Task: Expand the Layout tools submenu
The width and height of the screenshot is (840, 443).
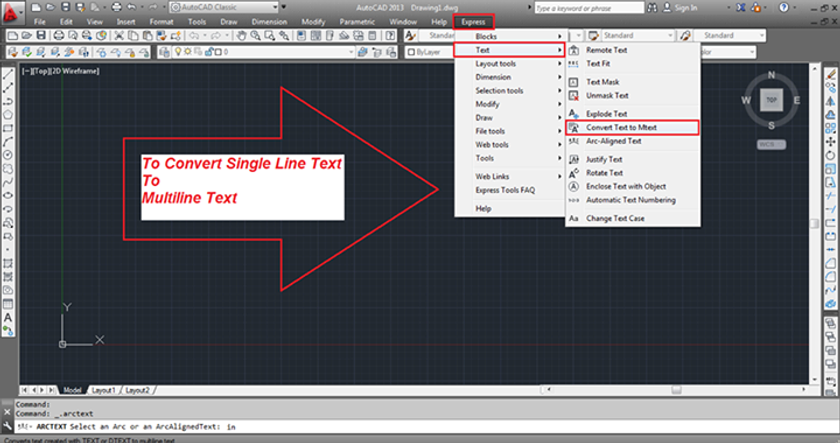Action: (x=509, y=64)
